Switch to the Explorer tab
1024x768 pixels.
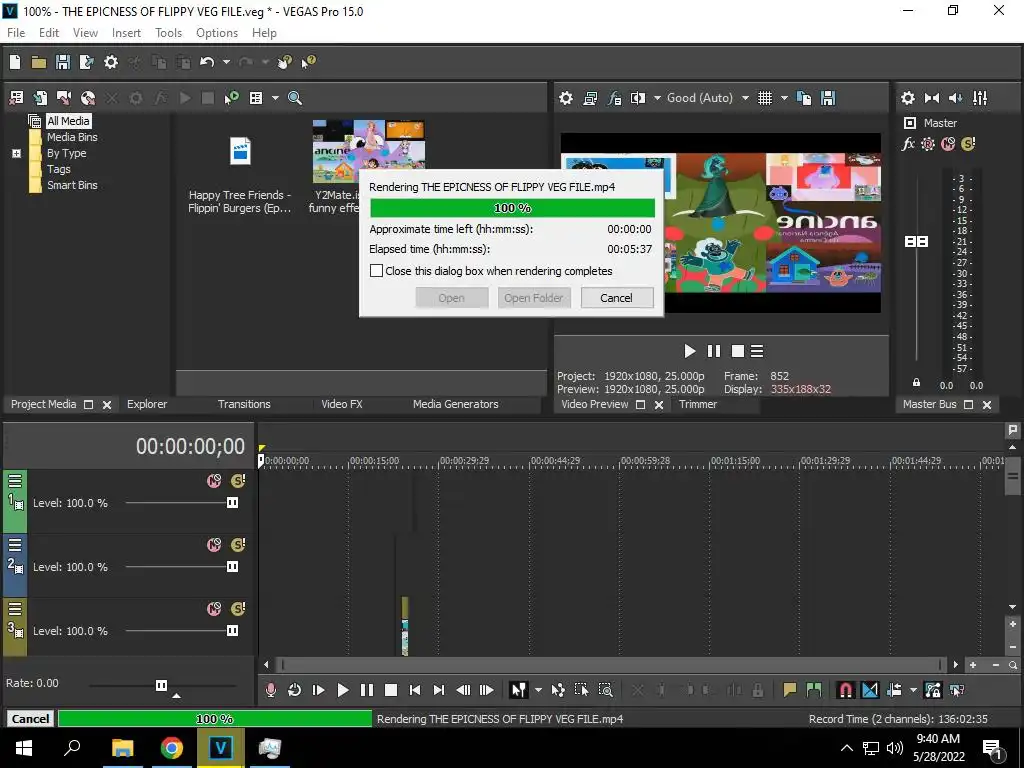tap(147, 404)
